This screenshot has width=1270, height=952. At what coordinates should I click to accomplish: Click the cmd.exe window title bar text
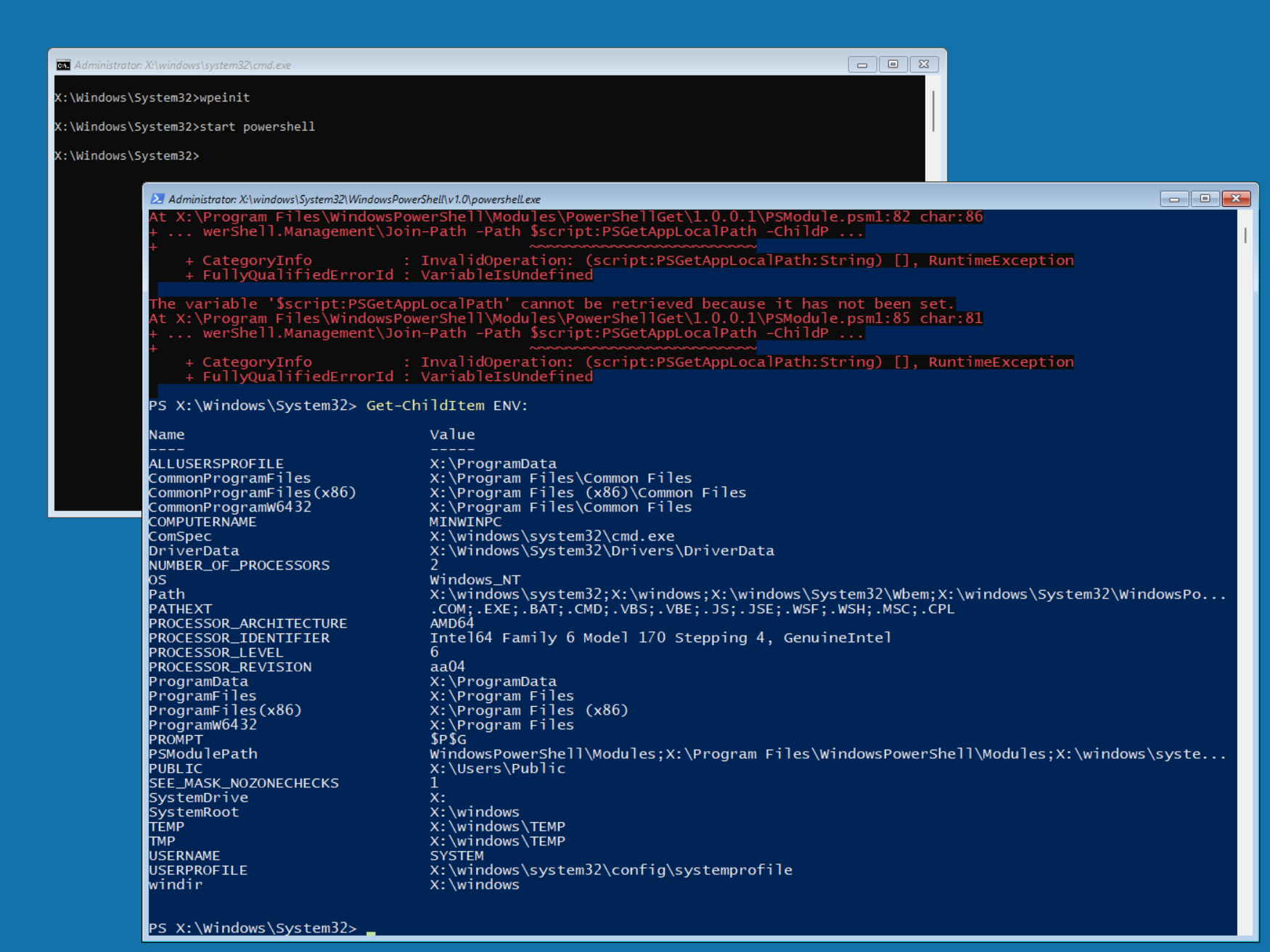tap(182, 65)
